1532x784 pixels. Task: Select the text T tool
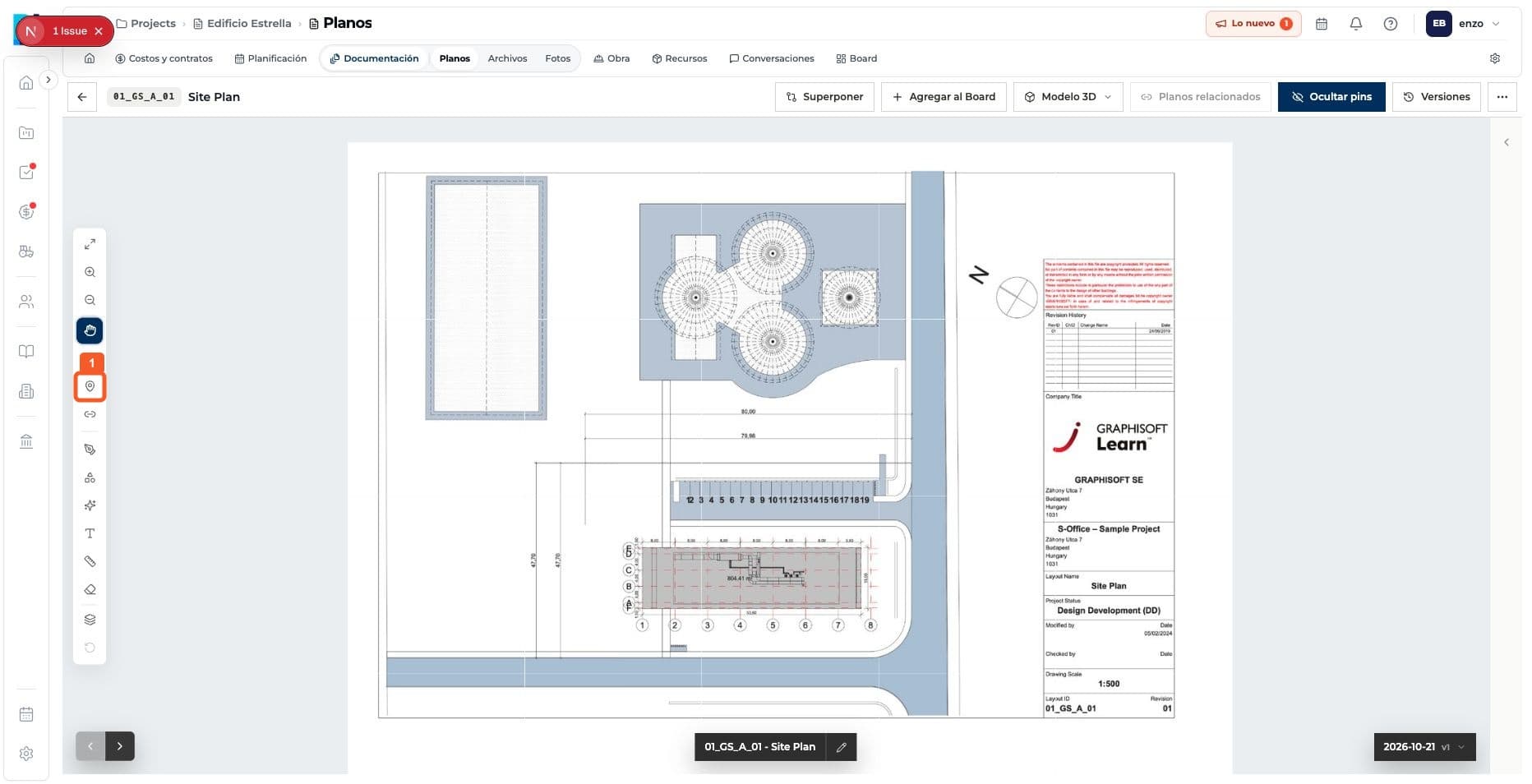[90, 533]
